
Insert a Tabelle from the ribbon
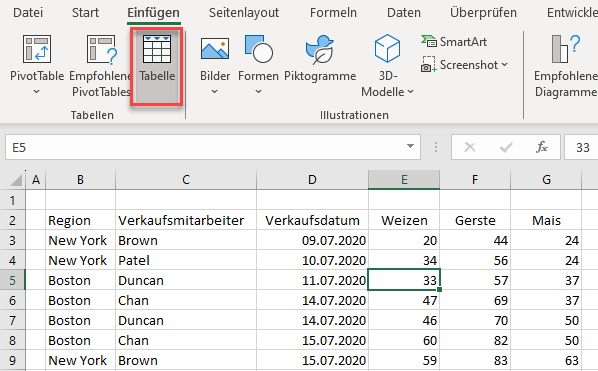[x=157, y=66]
